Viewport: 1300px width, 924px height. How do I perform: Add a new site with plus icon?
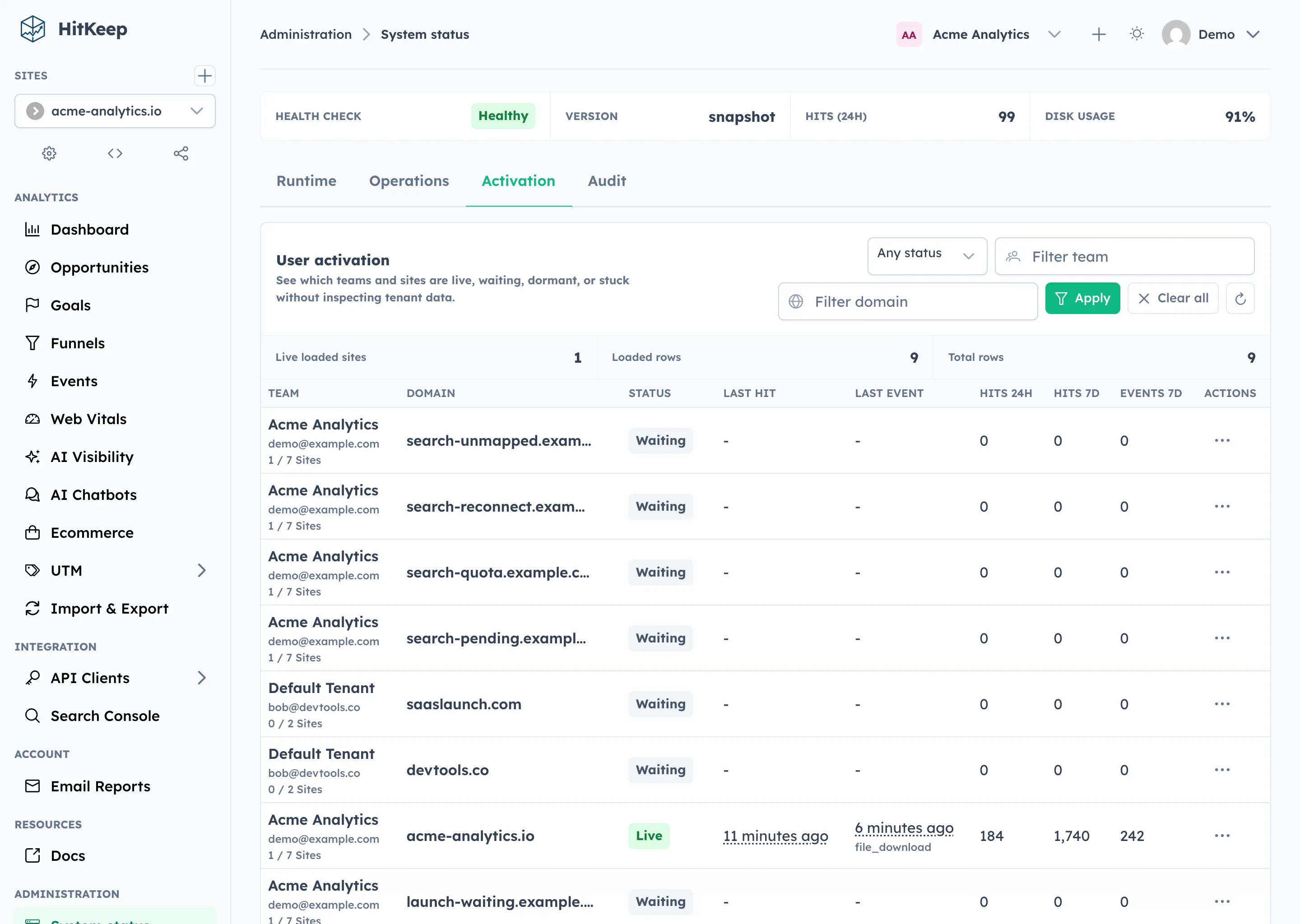coord(204,76)
